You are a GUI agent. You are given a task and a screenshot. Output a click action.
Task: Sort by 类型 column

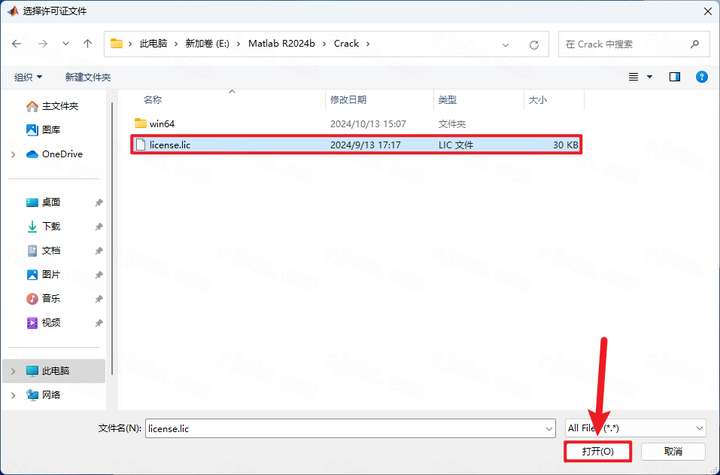click(x=447, y=100)
